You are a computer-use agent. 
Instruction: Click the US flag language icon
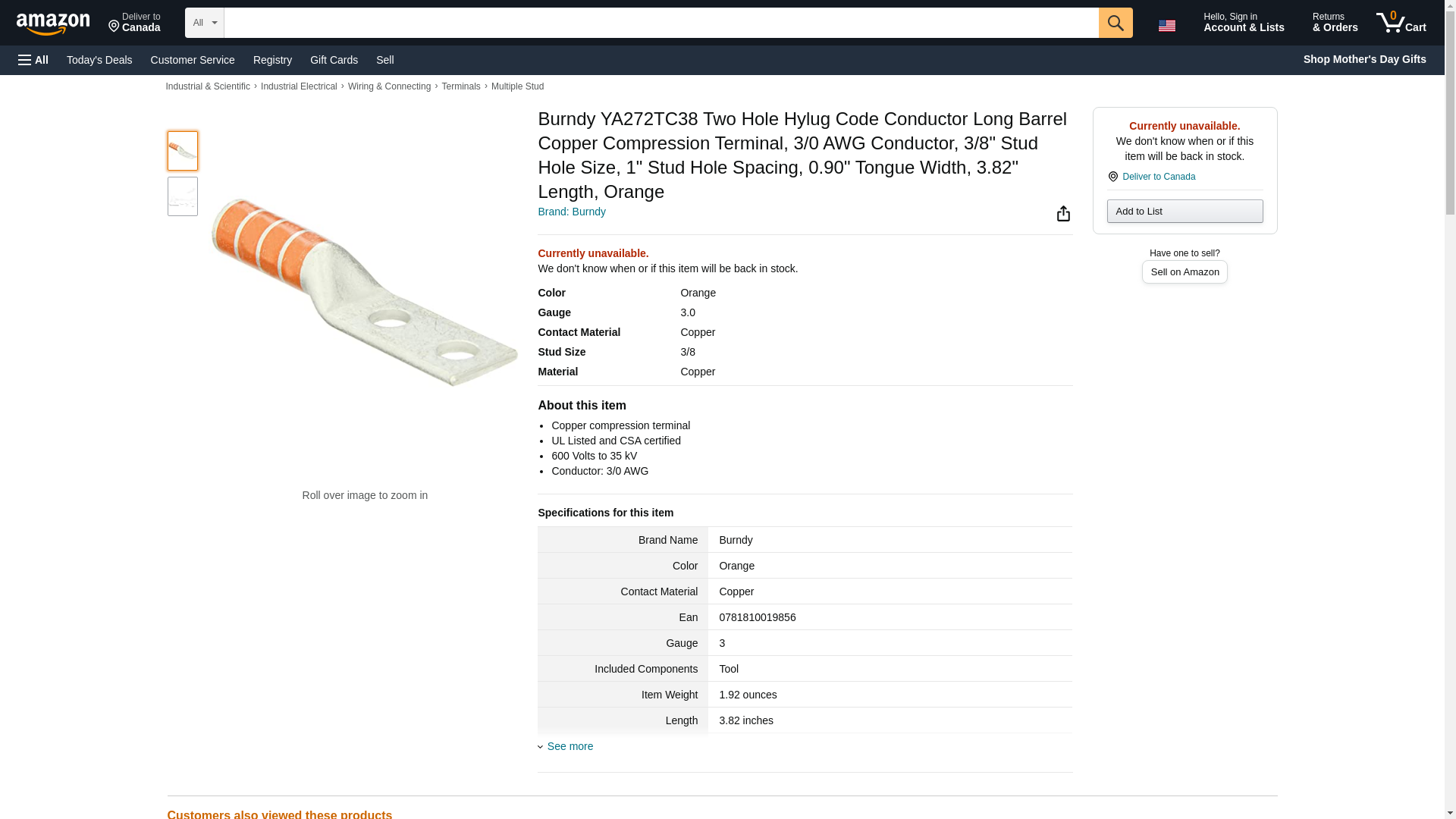(1166, 26)
